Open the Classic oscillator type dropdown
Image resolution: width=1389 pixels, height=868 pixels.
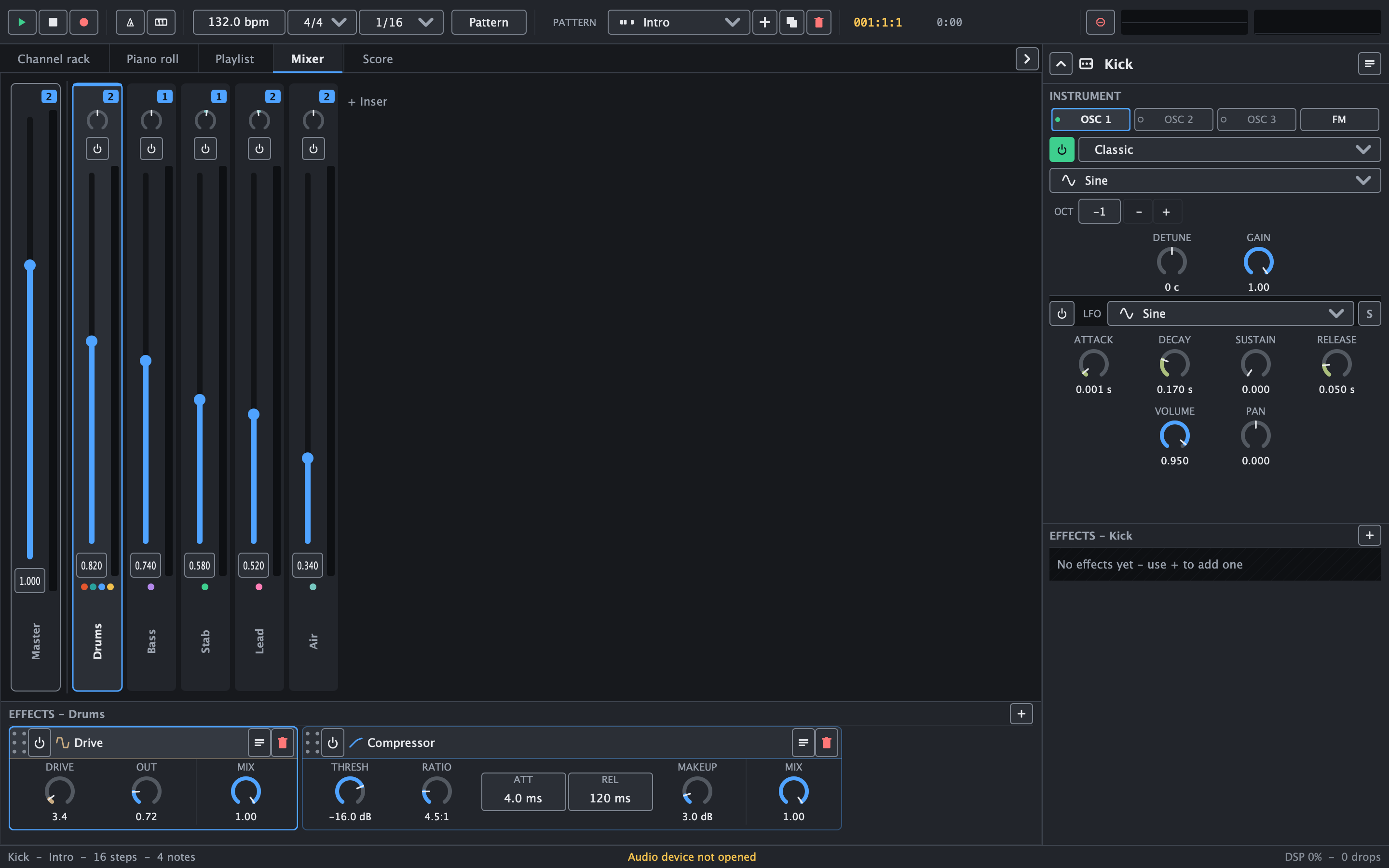(1229, 149)
